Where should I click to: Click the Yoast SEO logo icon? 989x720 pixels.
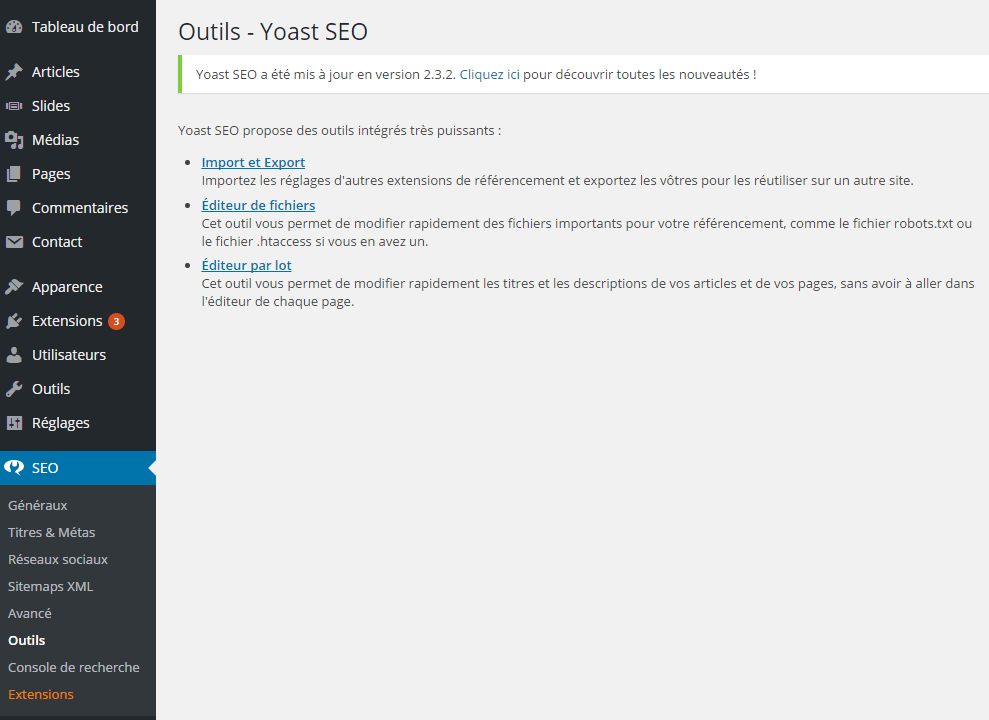[14, 468]
